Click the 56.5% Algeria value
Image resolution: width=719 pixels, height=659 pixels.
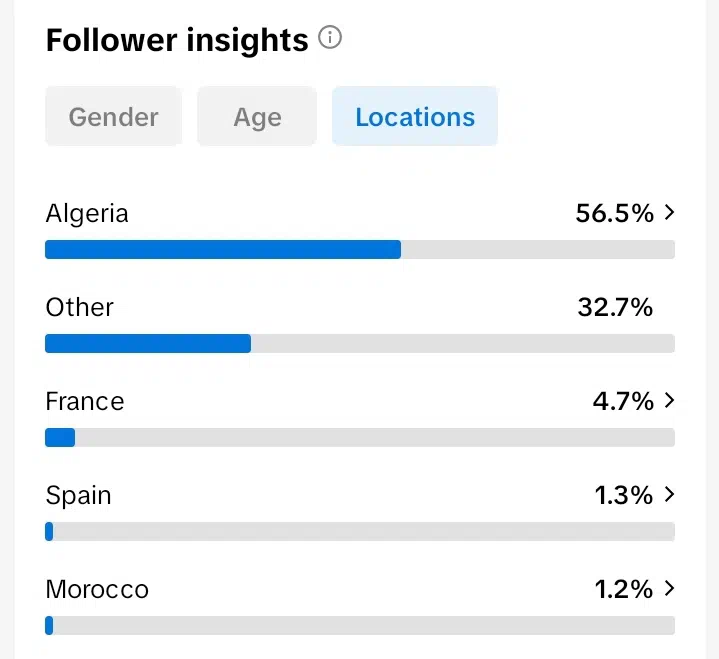(x=614, y=213)
